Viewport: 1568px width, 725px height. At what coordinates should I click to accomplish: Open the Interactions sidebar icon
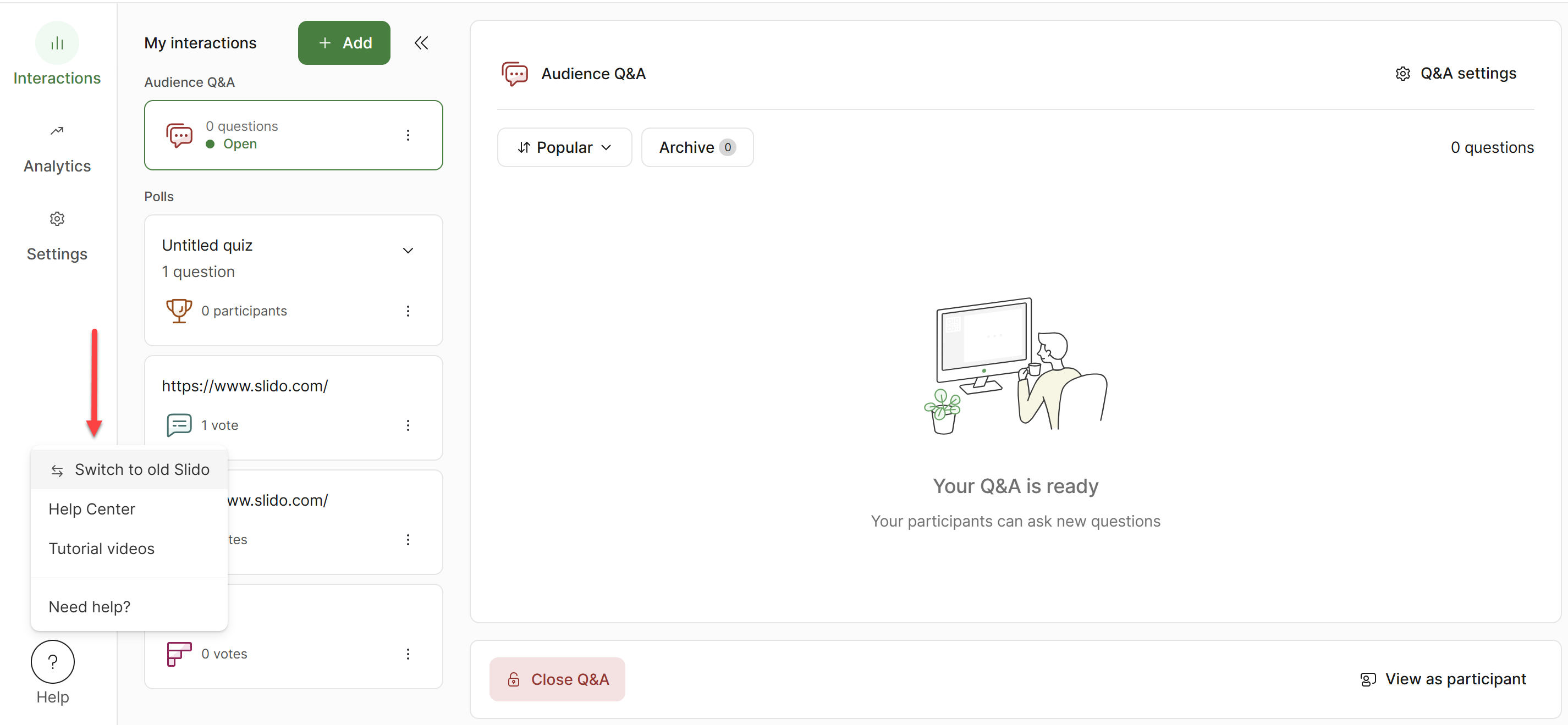pyautogui.click(x=57, y=43)
